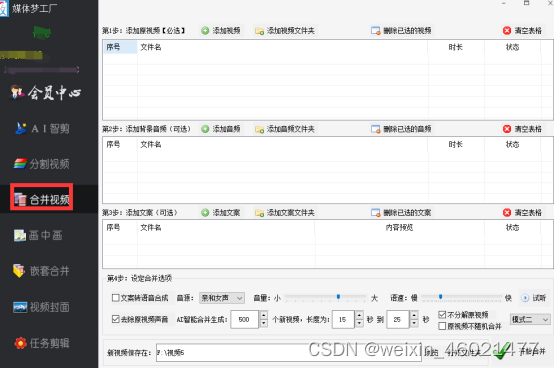
Task: Enable the 文案转语音合成 checkbox
Action: 116,298
